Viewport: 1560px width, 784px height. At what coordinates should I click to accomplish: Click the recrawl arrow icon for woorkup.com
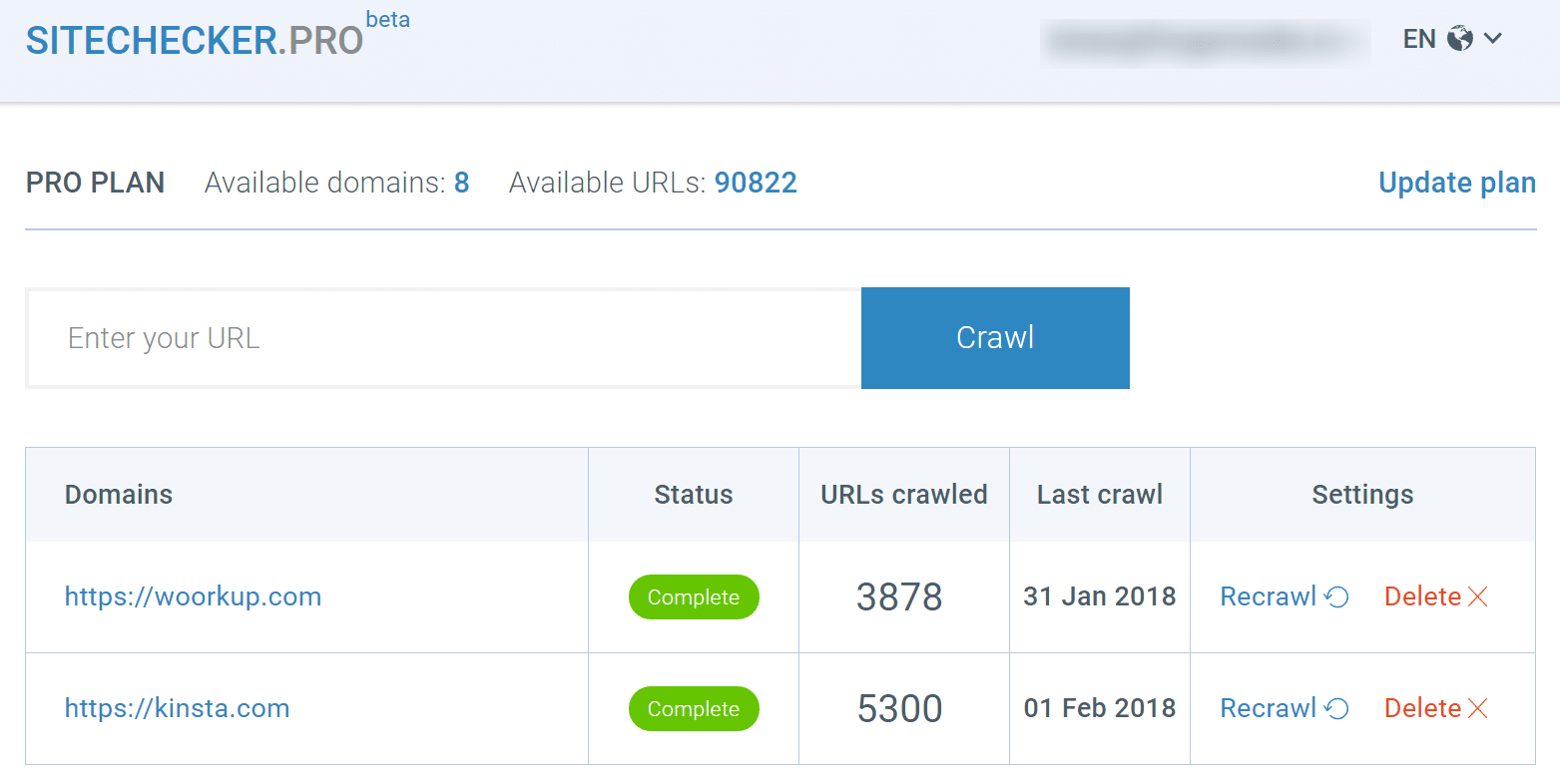point(1337,596)
